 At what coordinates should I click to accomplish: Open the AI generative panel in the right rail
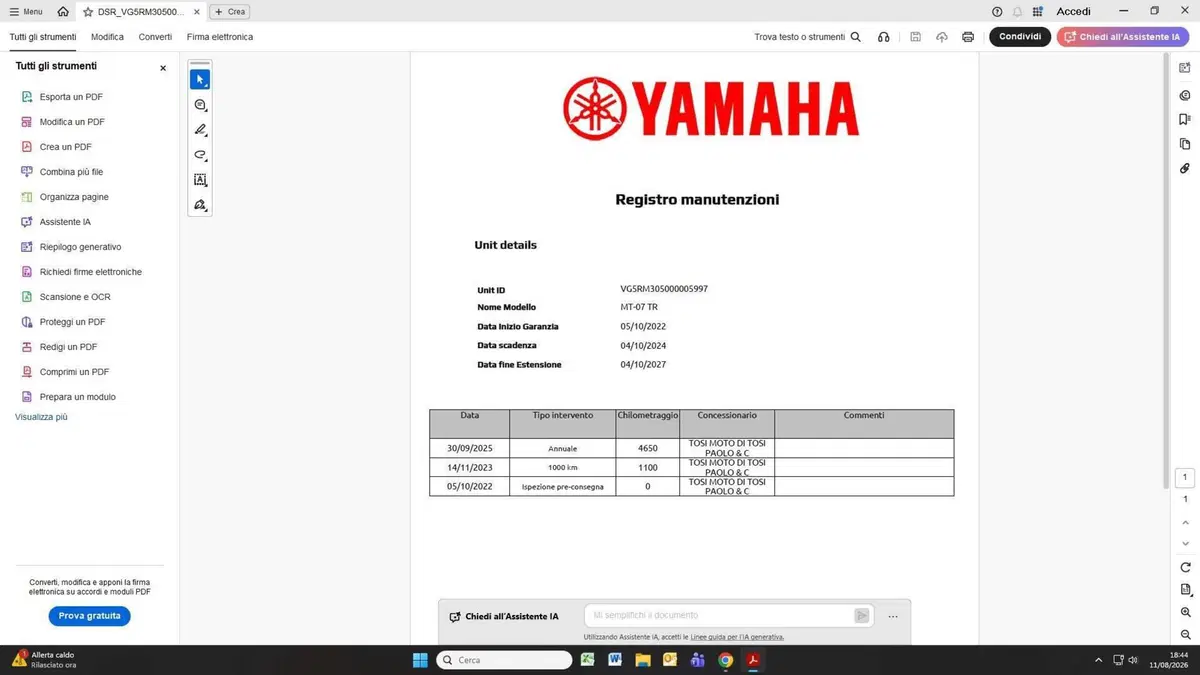1185,67
